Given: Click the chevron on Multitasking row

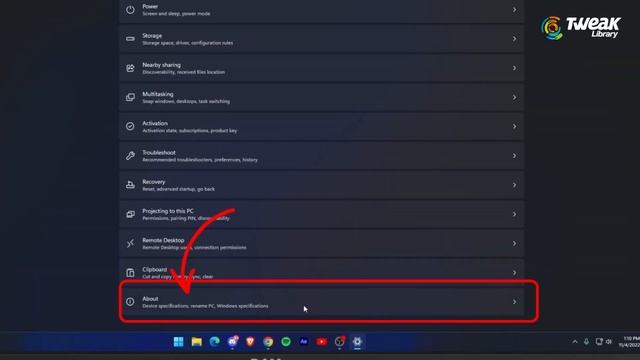Looking at the screenshot, I should point(514,97).
